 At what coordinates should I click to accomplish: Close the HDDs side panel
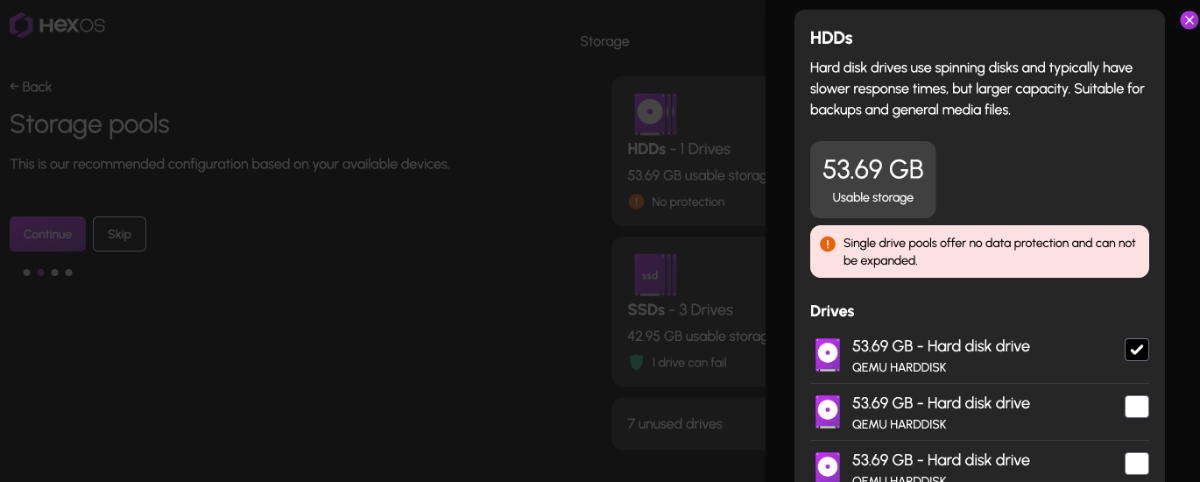(1188, 20)
